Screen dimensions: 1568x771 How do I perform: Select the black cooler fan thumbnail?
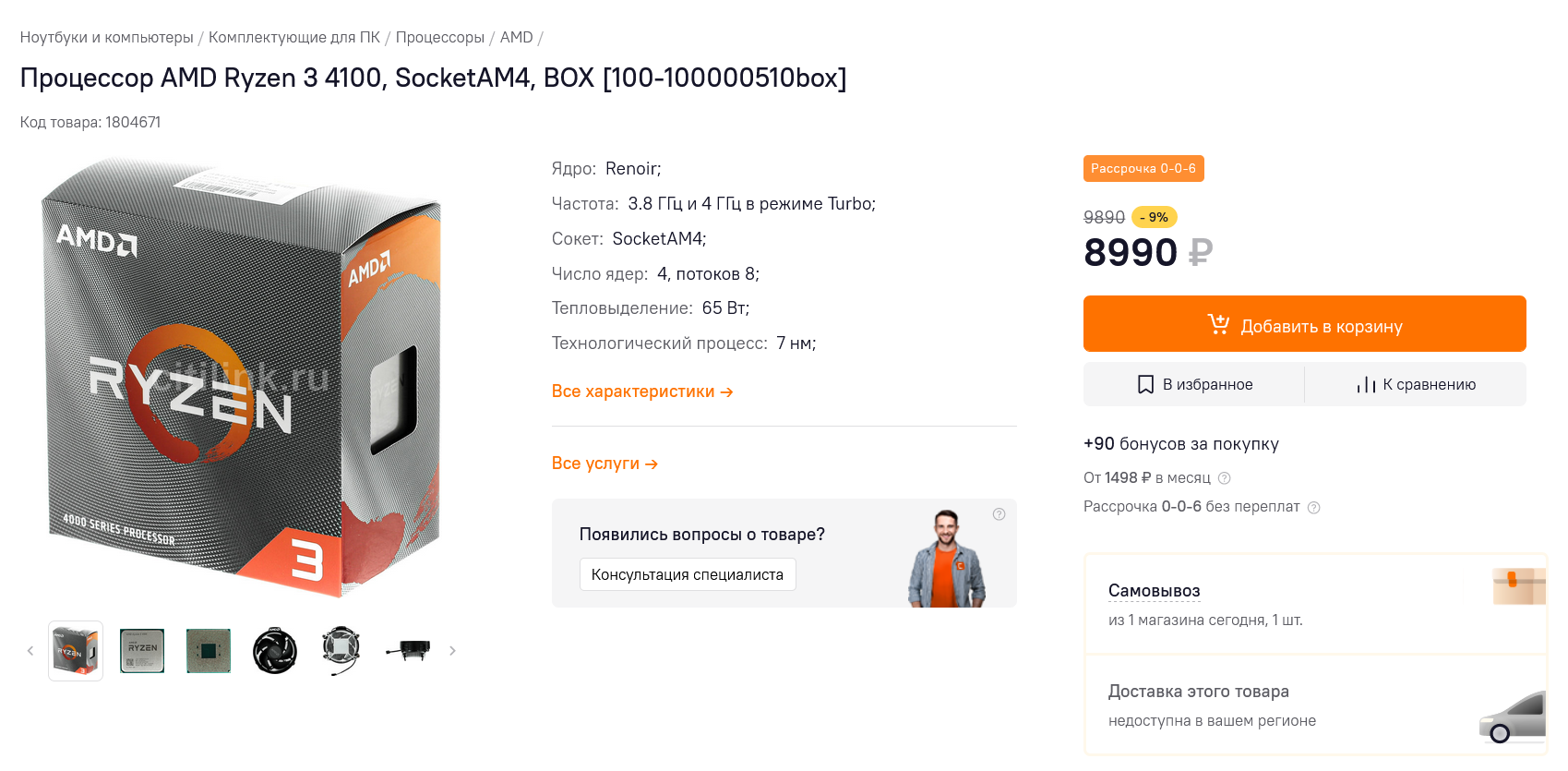pyautogui.click(x=275, y=651)
